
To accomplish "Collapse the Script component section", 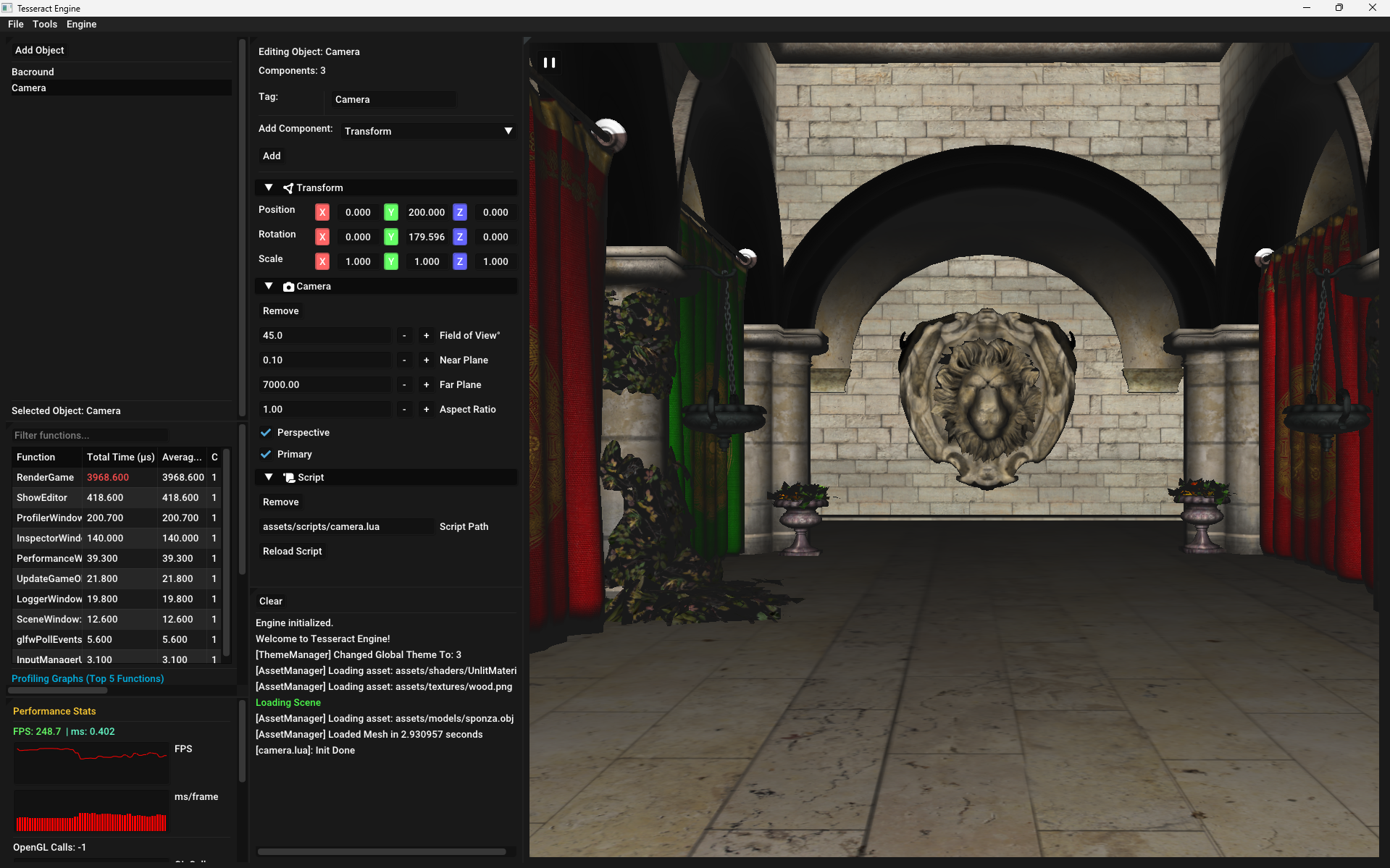I will 269,477.
